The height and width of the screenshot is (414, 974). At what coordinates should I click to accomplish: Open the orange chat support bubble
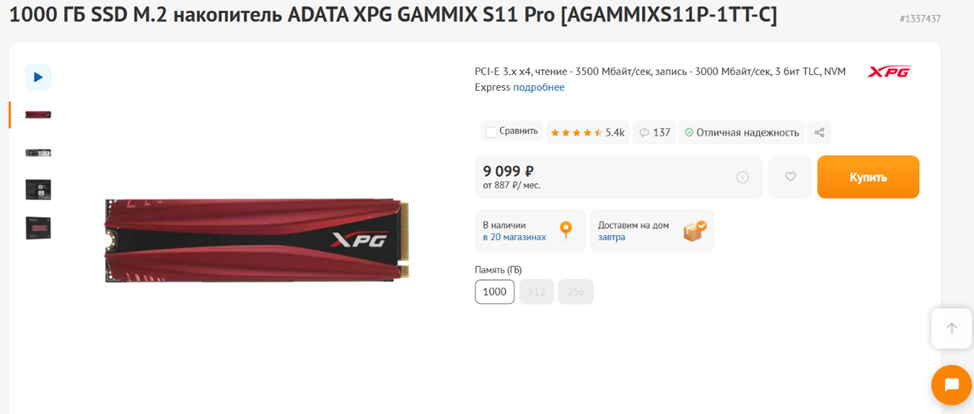[952, 385]
